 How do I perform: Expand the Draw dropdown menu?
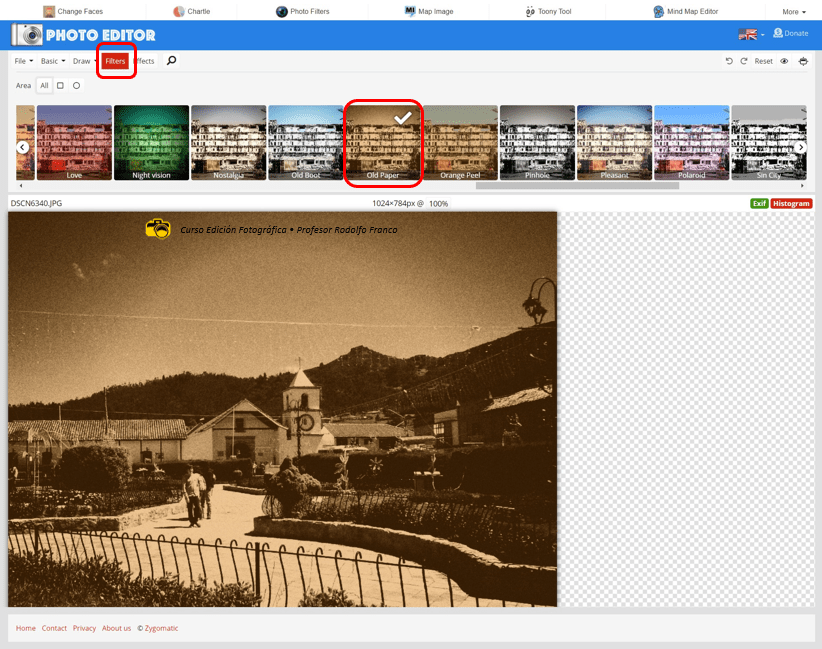pos(83,61)
